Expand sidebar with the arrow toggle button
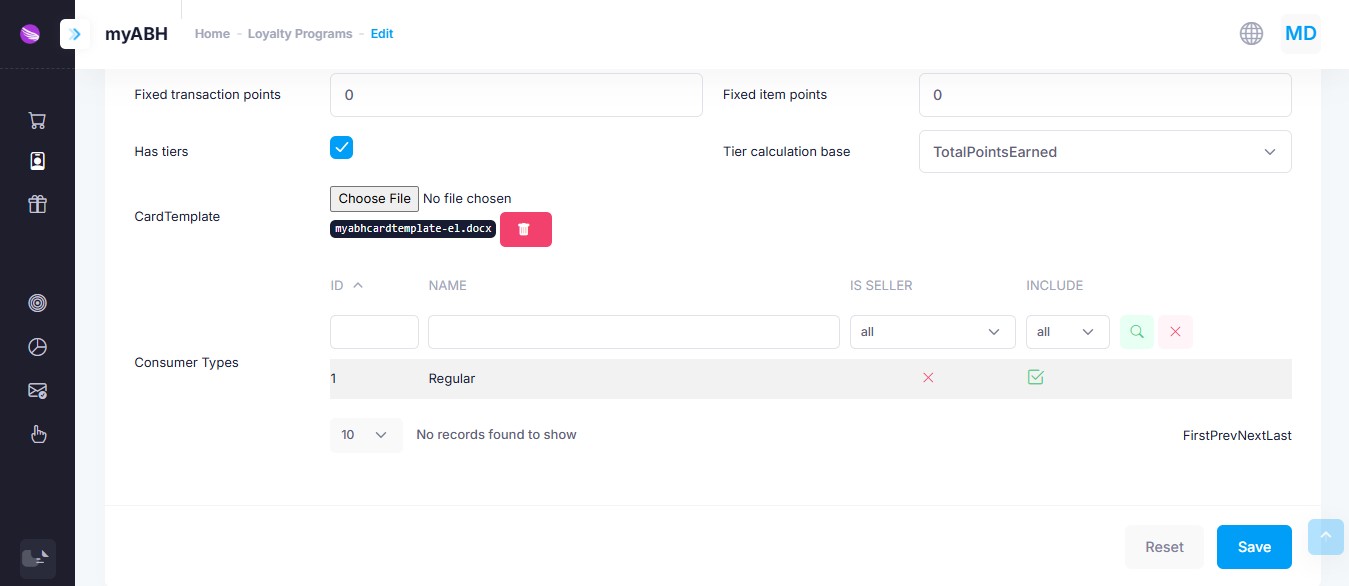Screen dimensions: 1349x586 tap(75, 34)
